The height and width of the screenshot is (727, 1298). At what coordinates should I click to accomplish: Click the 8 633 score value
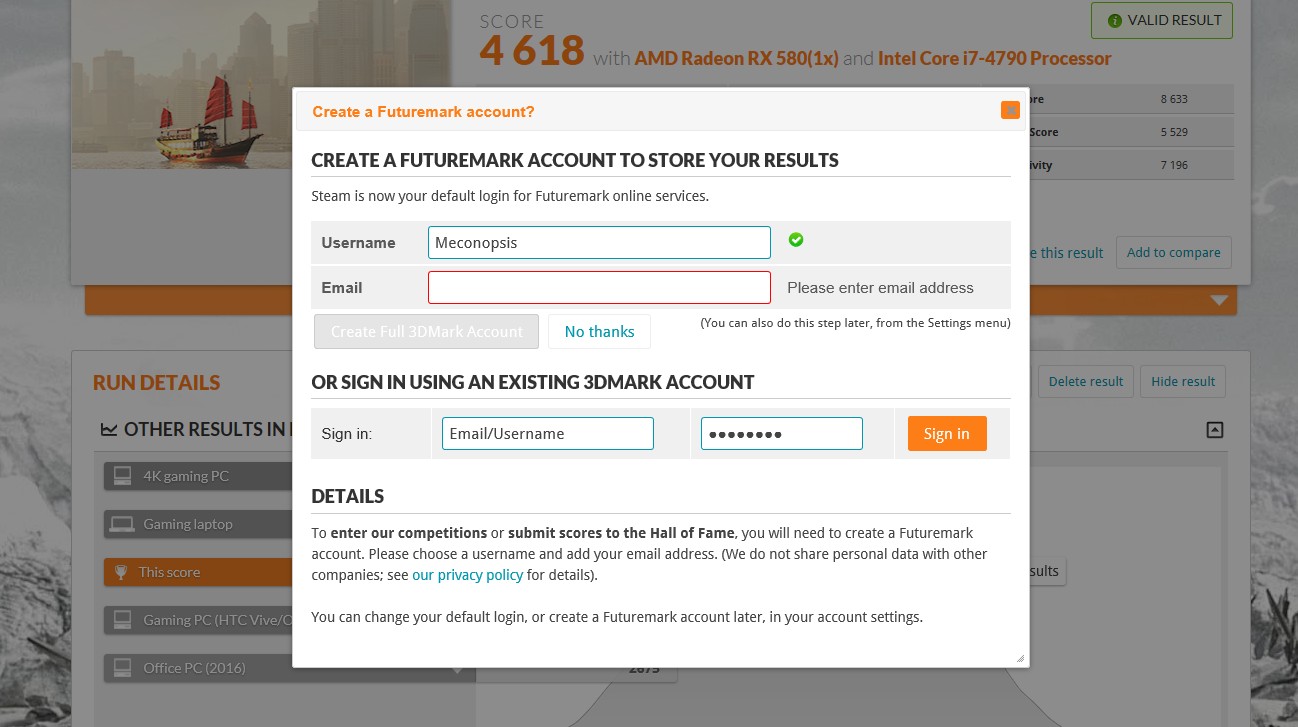1174,99
